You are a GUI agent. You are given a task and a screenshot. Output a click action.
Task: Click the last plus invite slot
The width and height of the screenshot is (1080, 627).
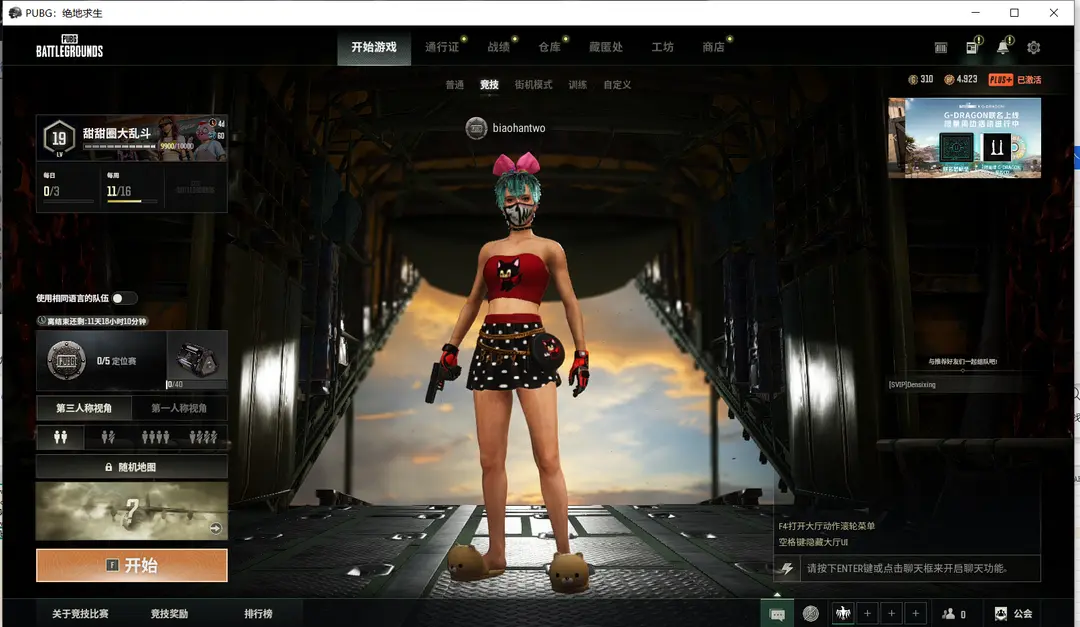(915, 613)
